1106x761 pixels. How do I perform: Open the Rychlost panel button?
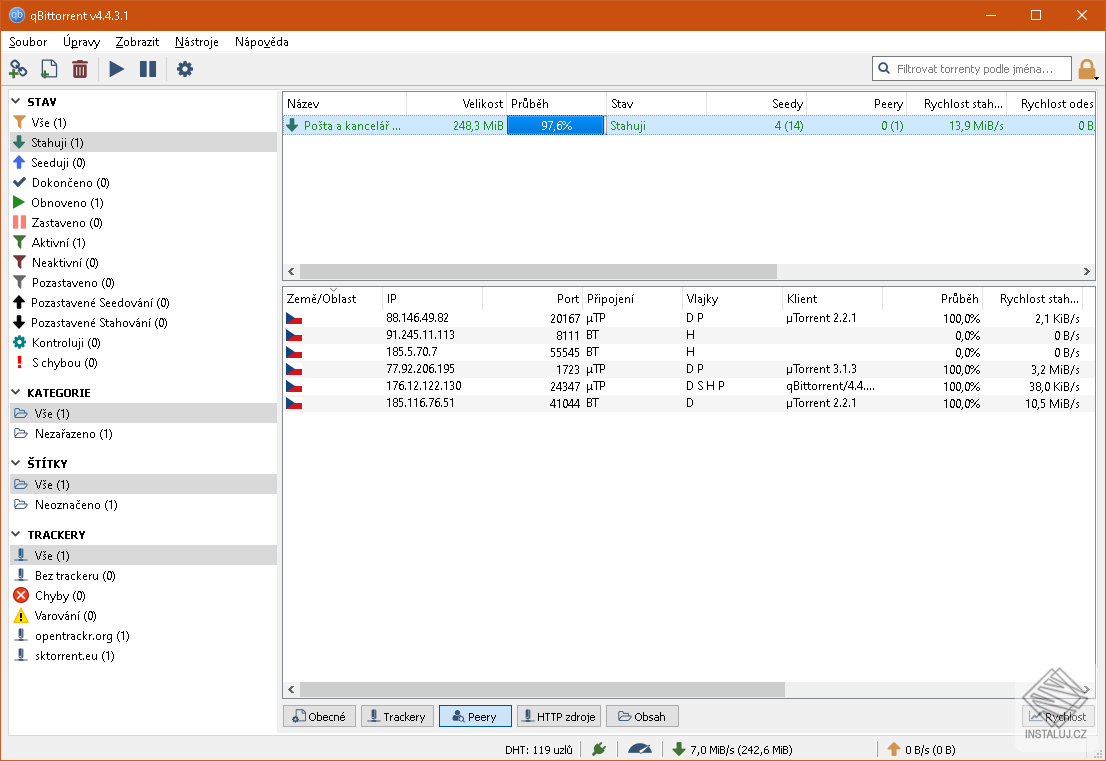pyautogui.click(x=1058, y=716)
